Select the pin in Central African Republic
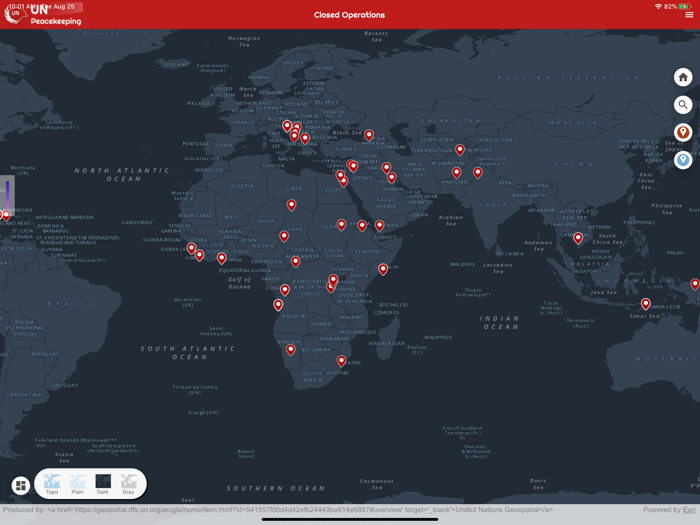Viewport: 700px width, 525px height. tap(296, 262)
